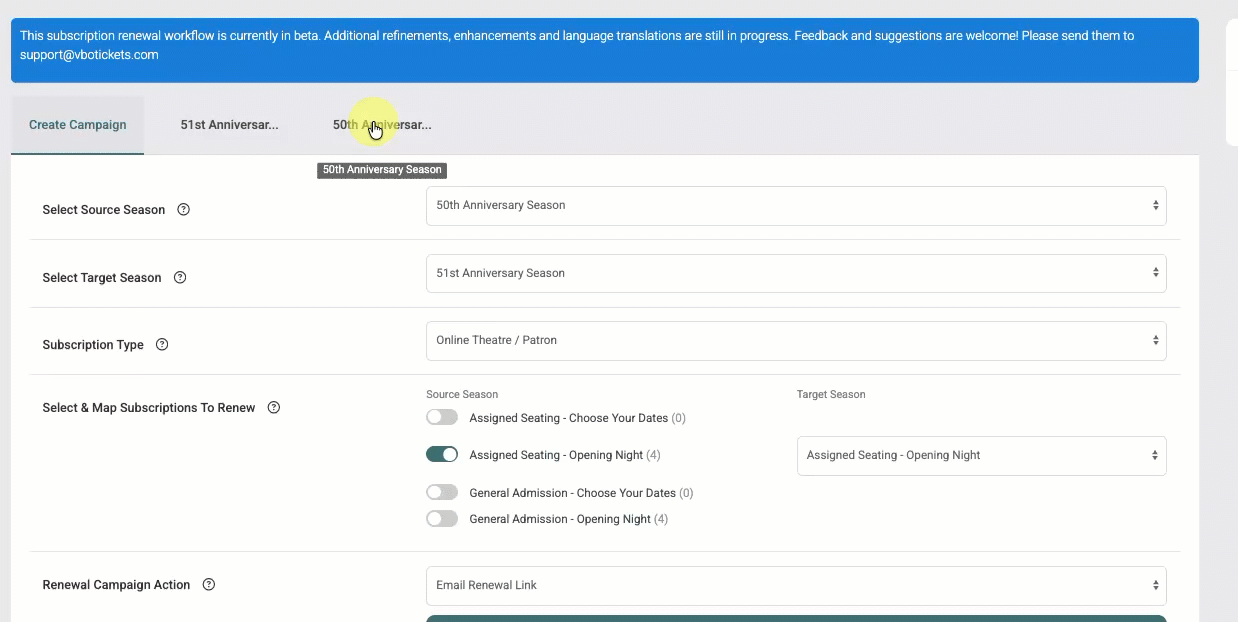Click the blue beta notice banner
The width and height of the screenshot is (1238, 622).
coord(605,50)
